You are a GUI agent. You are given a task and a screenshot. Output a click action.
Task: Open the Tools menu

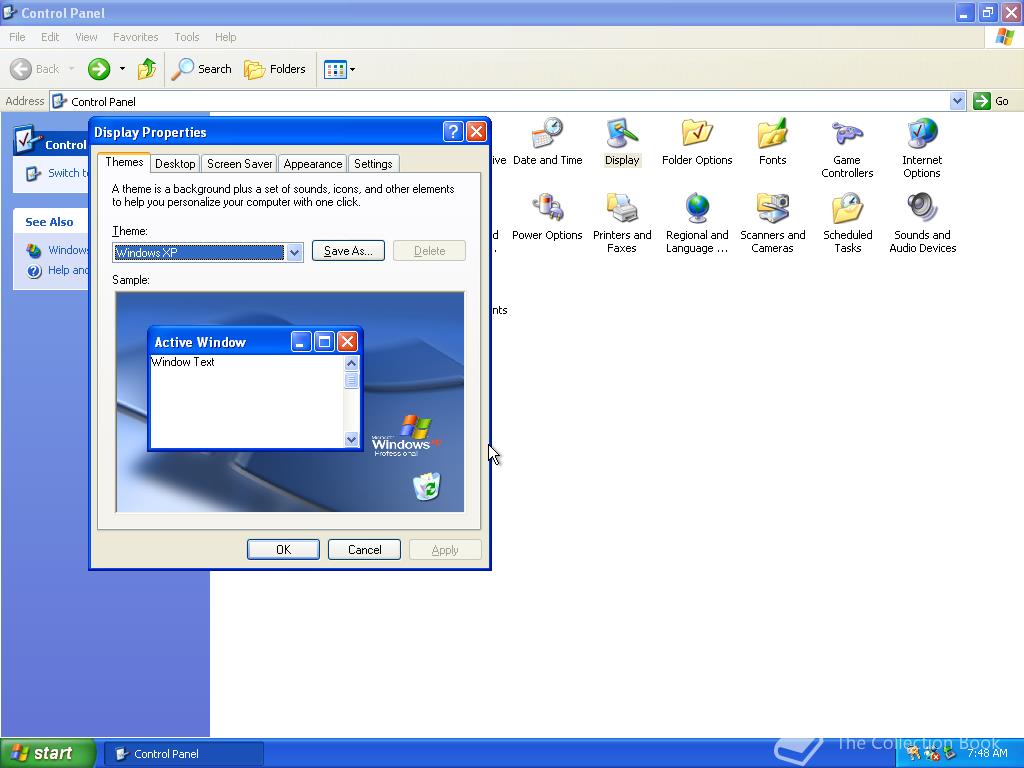coord(187,37)
